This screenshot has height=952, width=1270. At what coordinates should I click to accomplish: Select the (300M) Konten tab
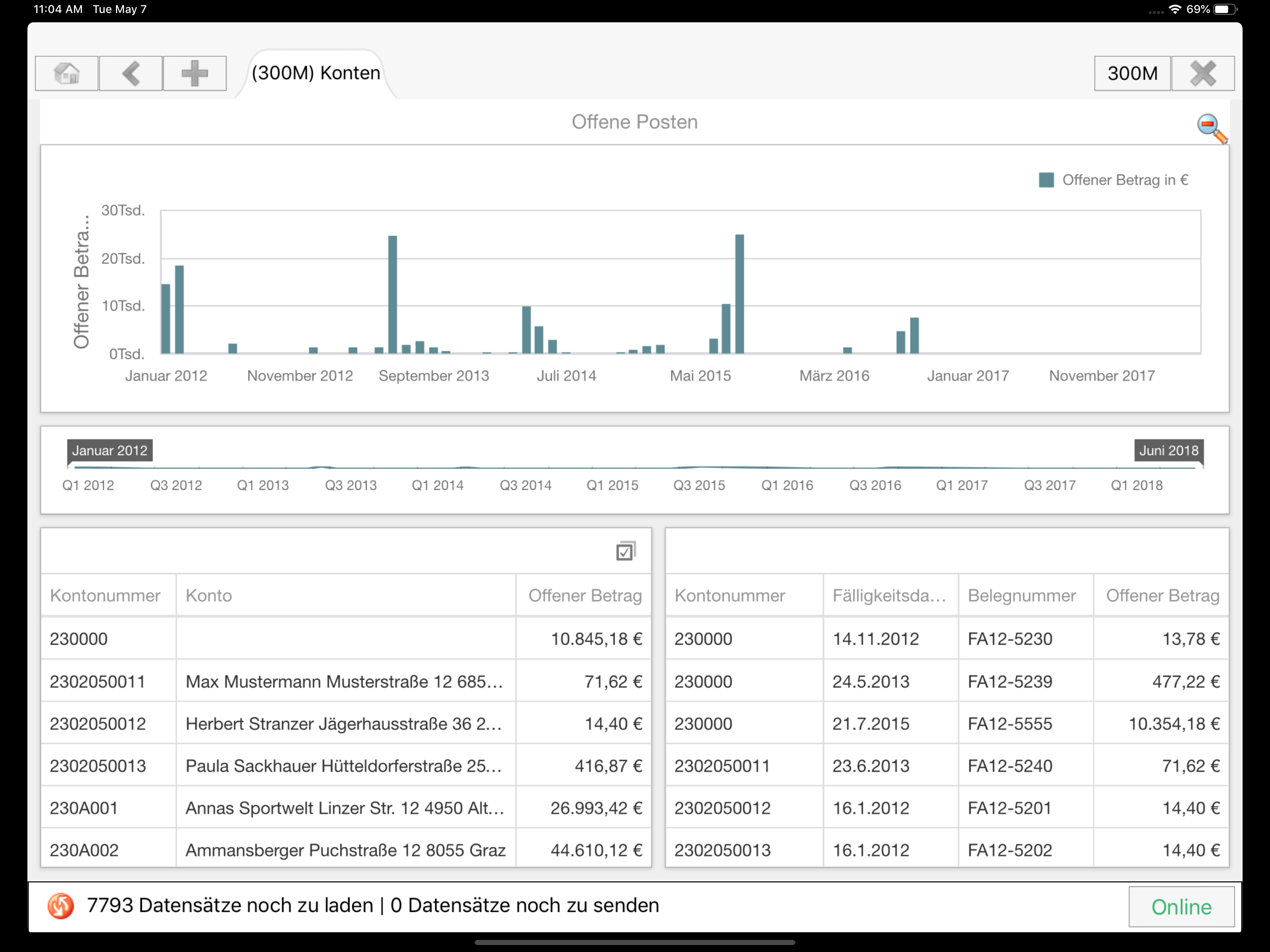click(x=316, y=73)
